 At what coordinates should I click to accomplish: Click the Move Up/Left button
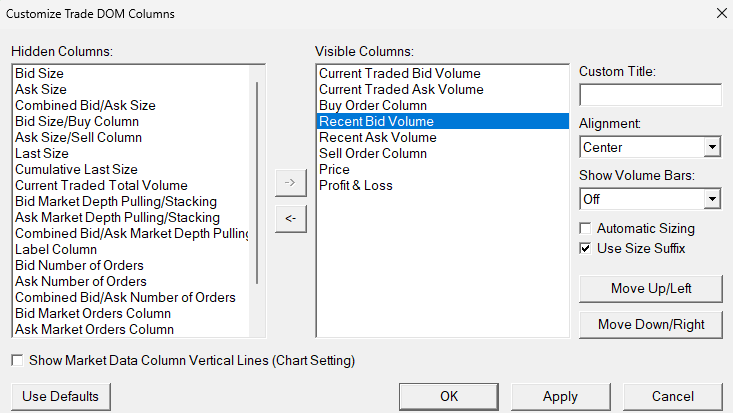pos(650,289)
